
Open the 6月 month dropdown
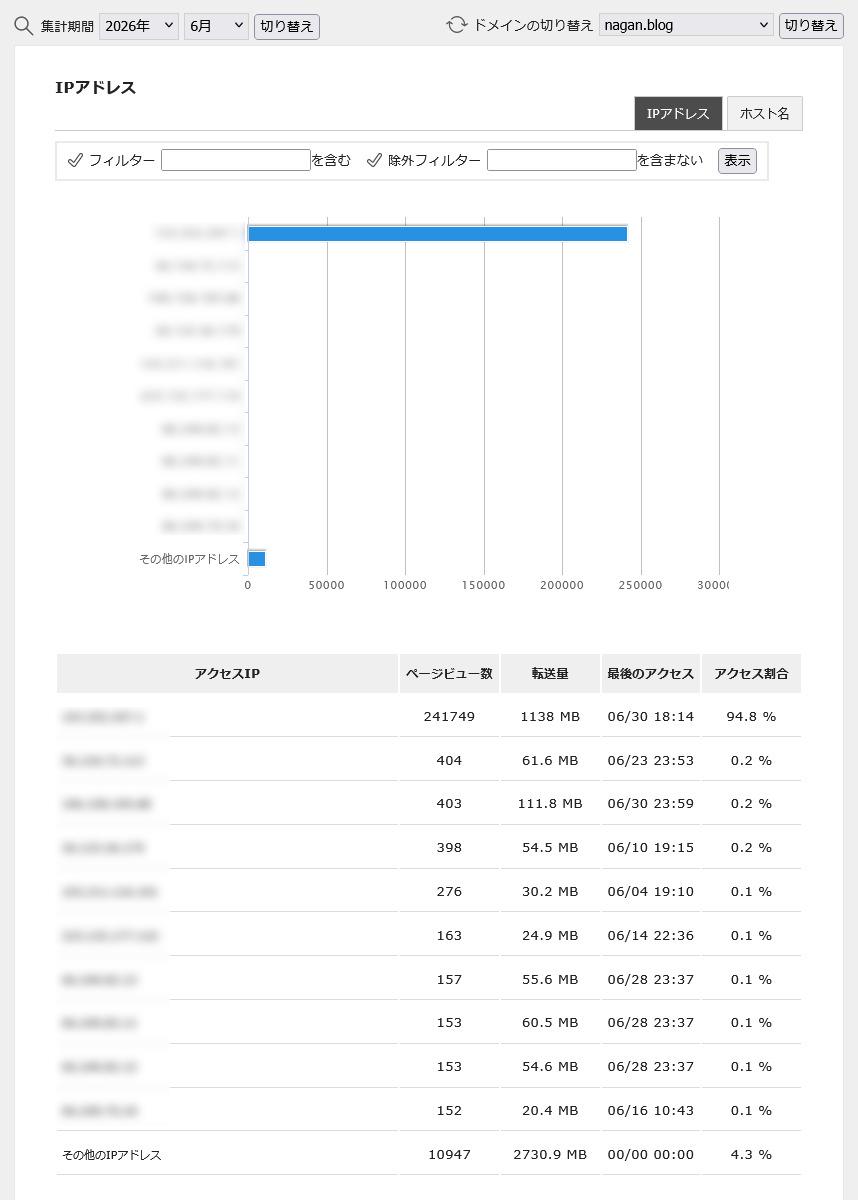pos(216,26)
